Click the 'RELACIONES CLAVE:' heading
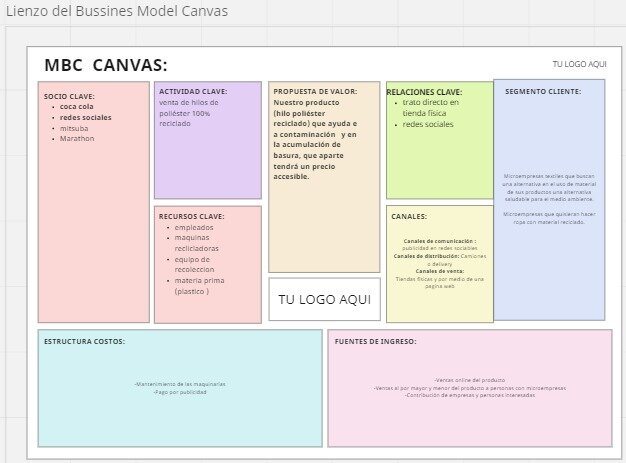626x463 pixels. click(x=424, y=92)
